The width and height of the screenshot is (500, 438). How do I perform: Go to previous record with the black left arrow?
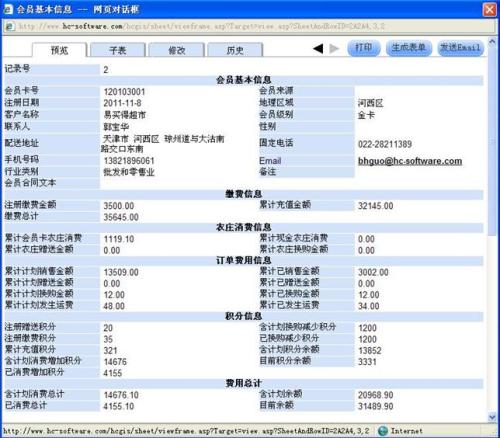318,49
